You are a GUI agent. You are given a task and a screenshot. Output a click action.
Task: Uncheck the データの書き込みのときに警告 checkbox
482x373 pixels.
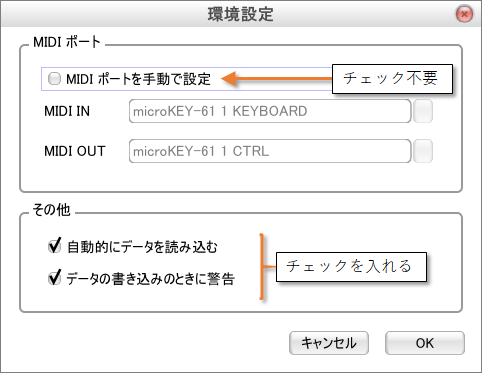pos(54,278)
